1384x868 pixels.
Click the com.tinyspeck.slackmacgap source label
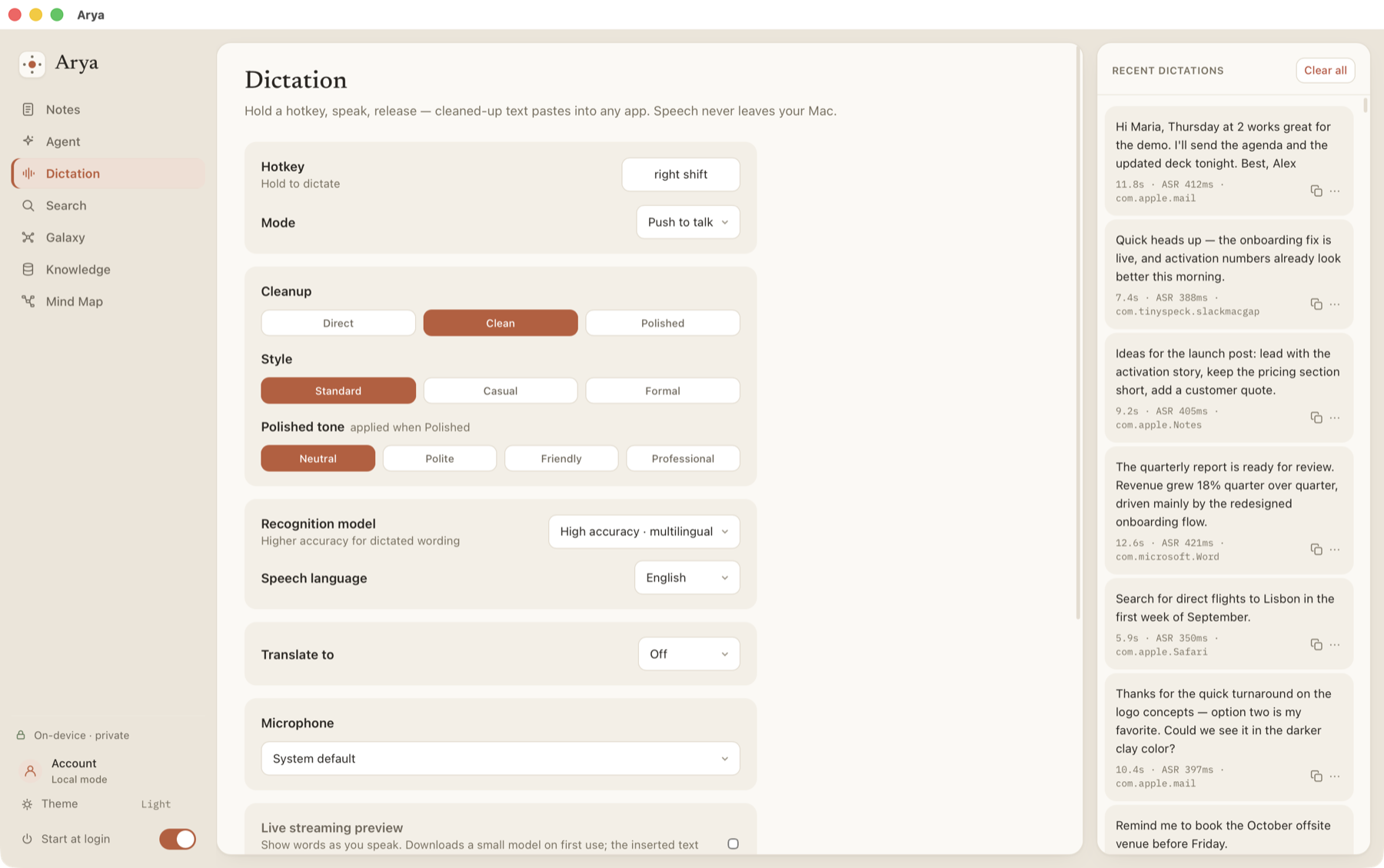pos(1187,311)
